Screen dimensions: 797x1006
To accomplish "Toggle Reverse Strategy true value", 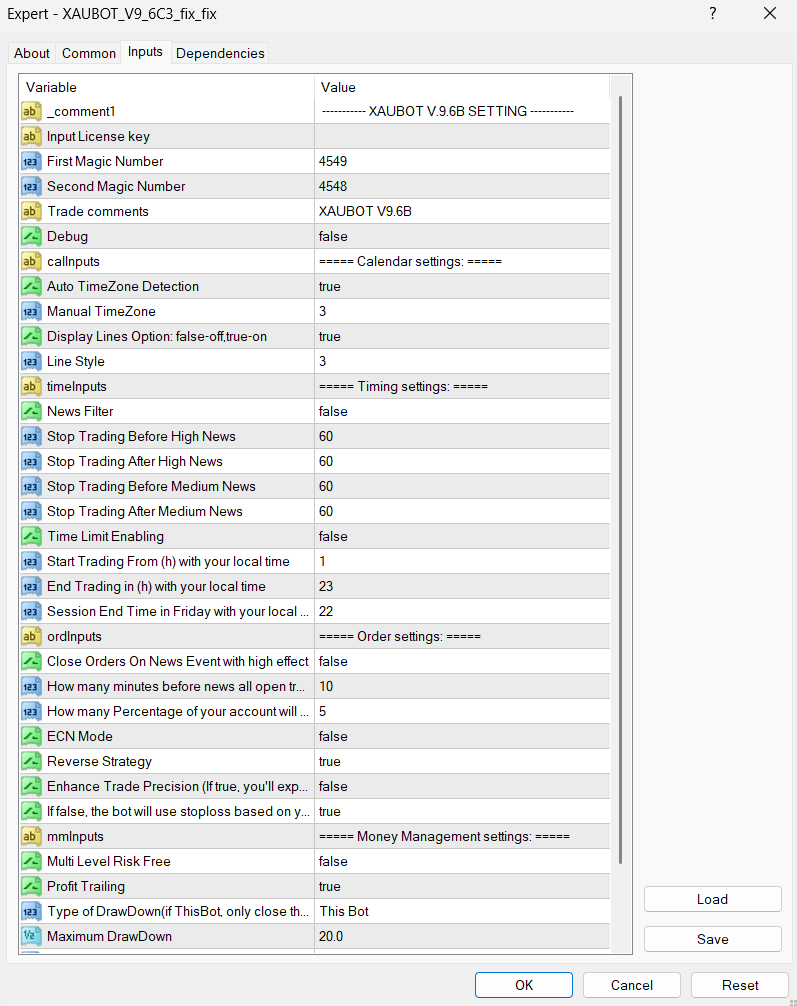I will tap(462, 761).
